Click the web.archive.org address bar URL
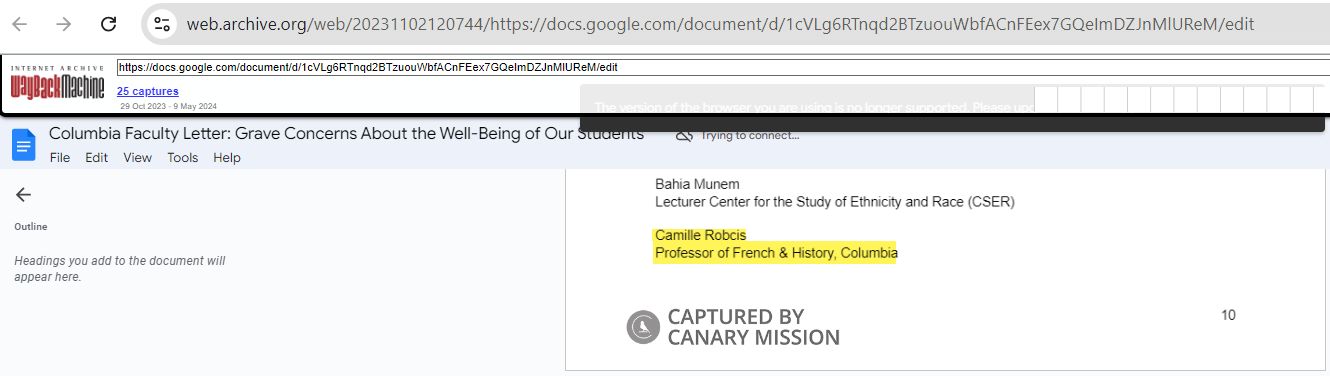Image resolution: width=1330 pixels, height=376 pixels. point(720,24)
